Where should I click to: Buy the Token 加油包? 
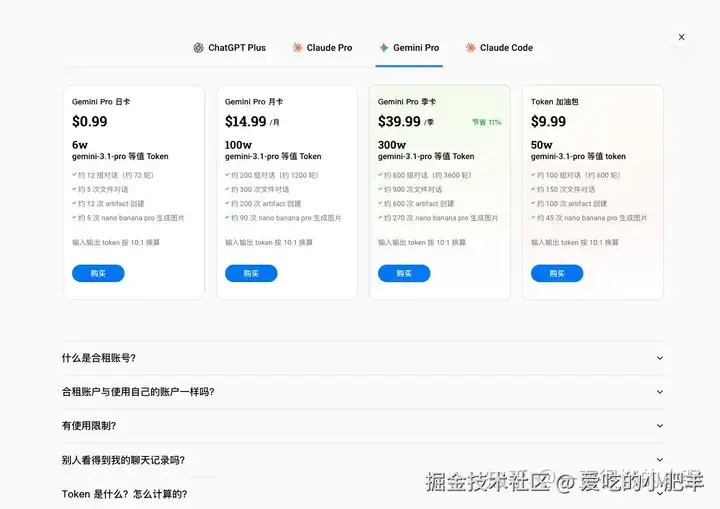(x=557, y=273)
